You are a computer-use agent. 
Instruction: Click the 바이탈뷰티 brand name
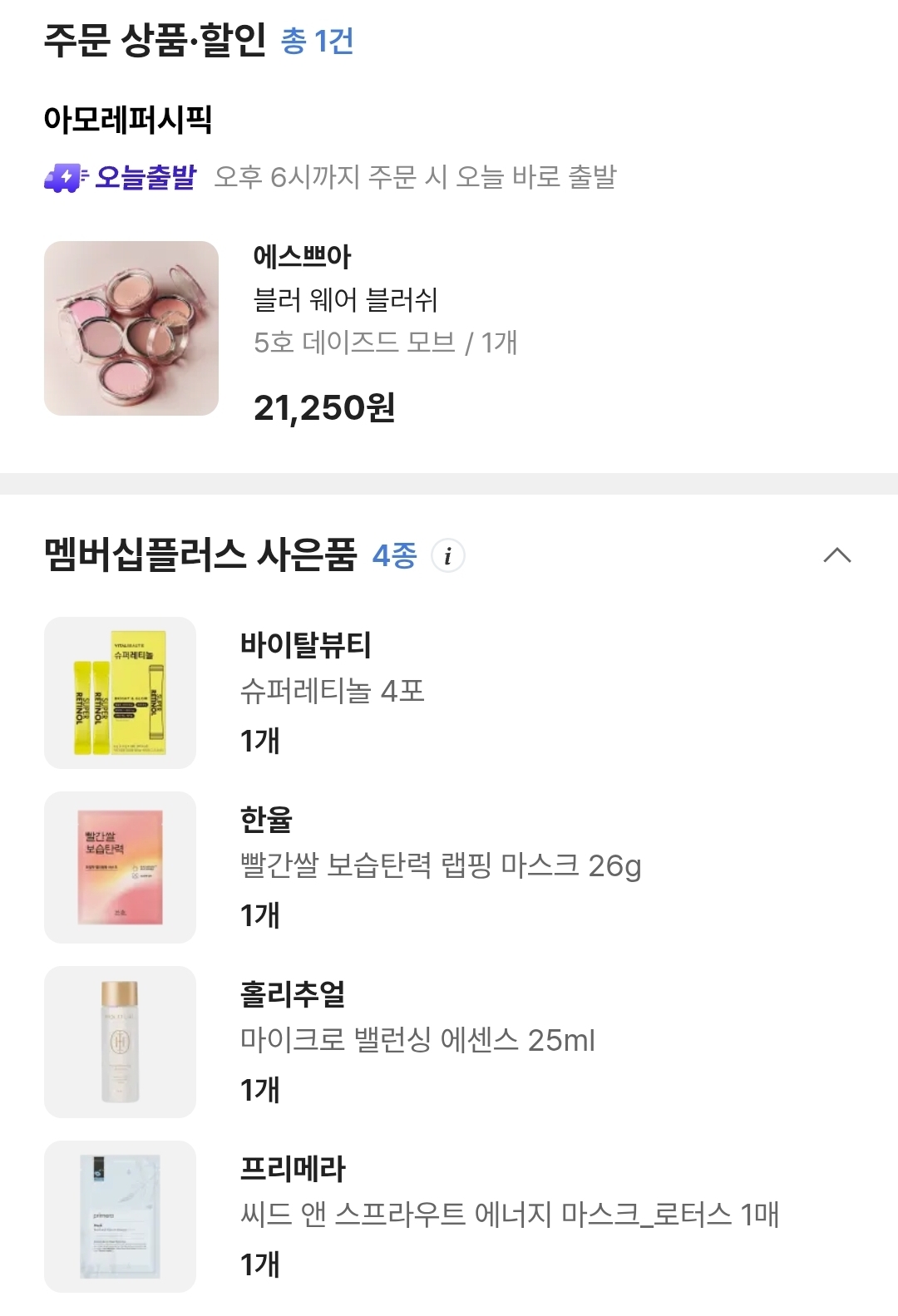(x=305, y=645)
